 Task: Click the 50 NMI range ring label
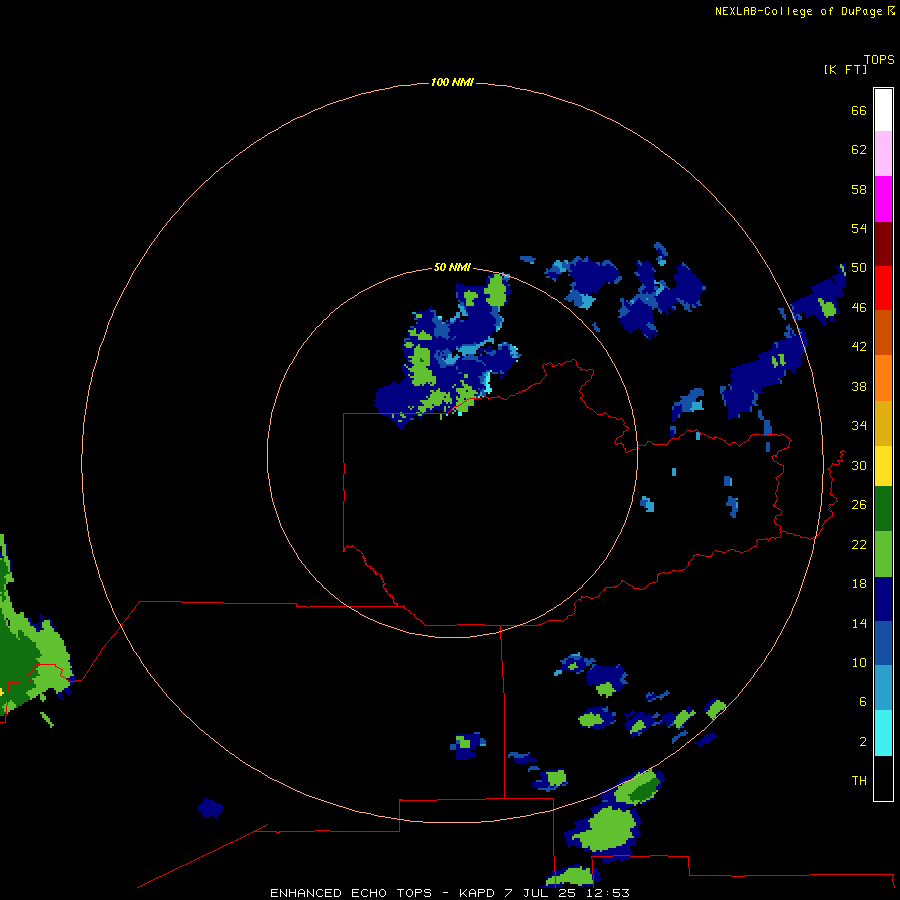452,267
